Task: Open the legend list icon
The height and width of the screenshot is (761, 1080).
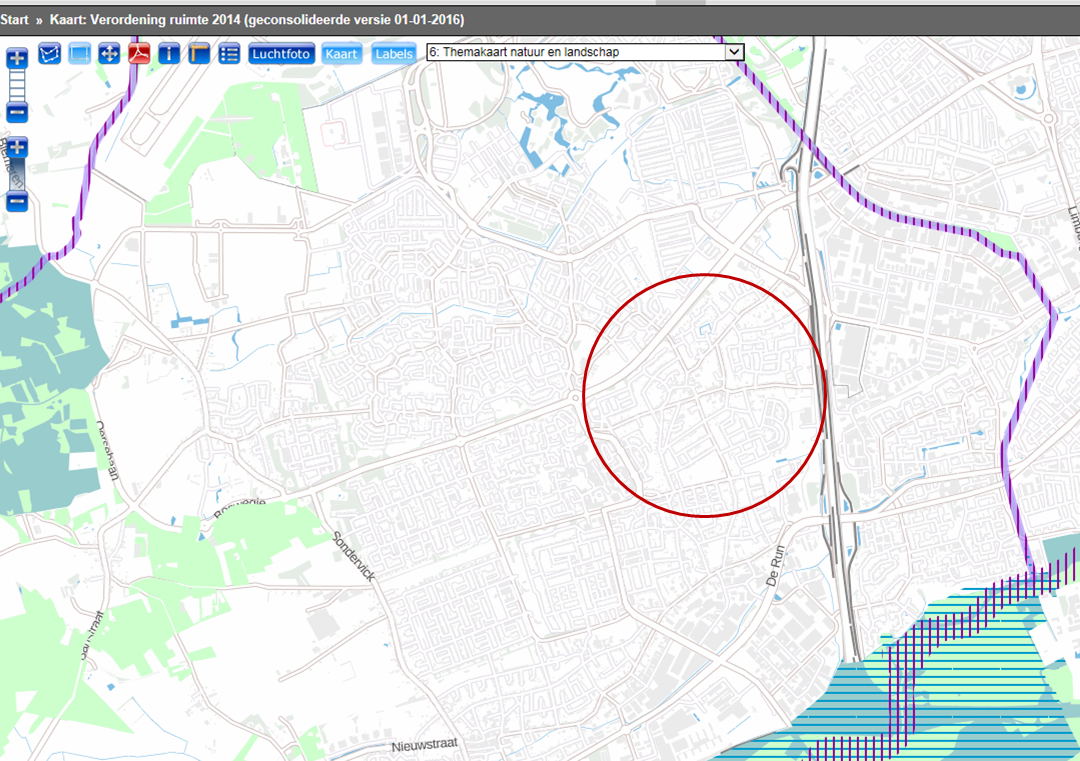Action: pyautogui.click(x=229, y=53)
